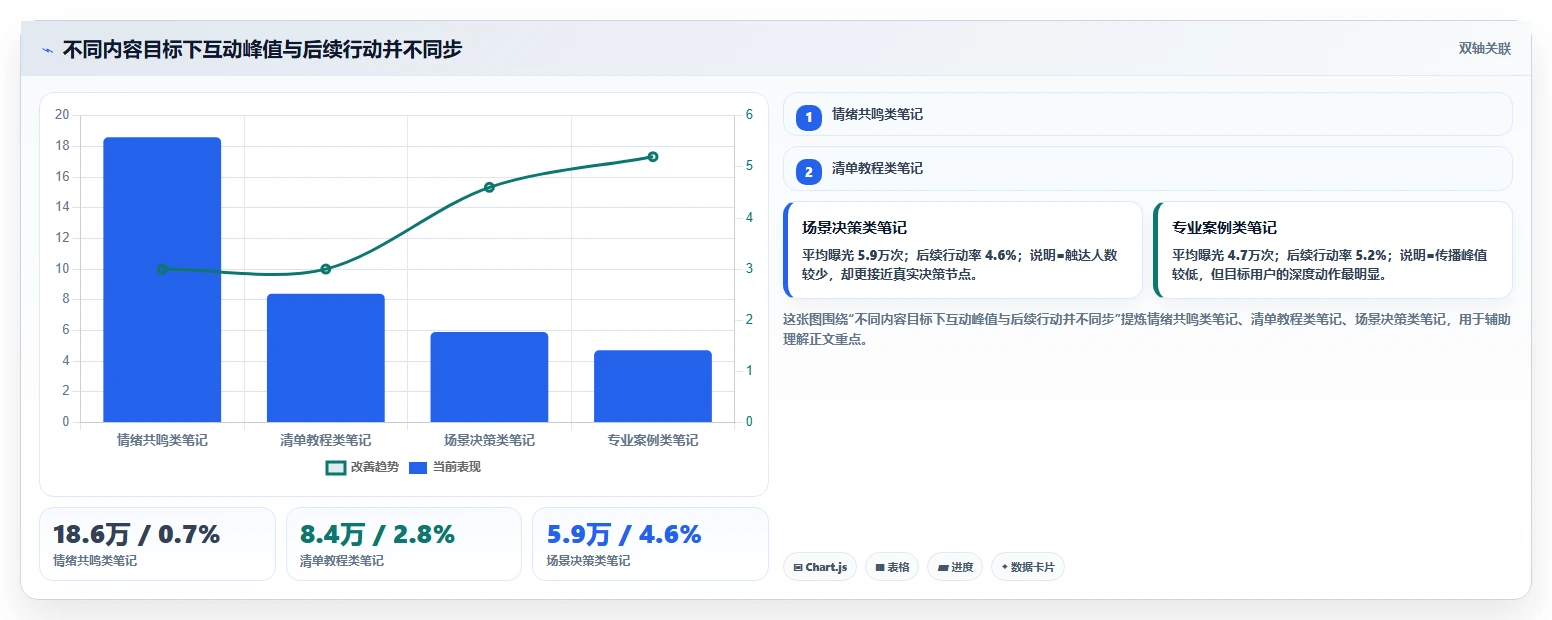The width and height of the screenshot is (1552, 620).
Task: Click the x-axis label 场景决策类笔记
Action: click(x=489, y=440)
